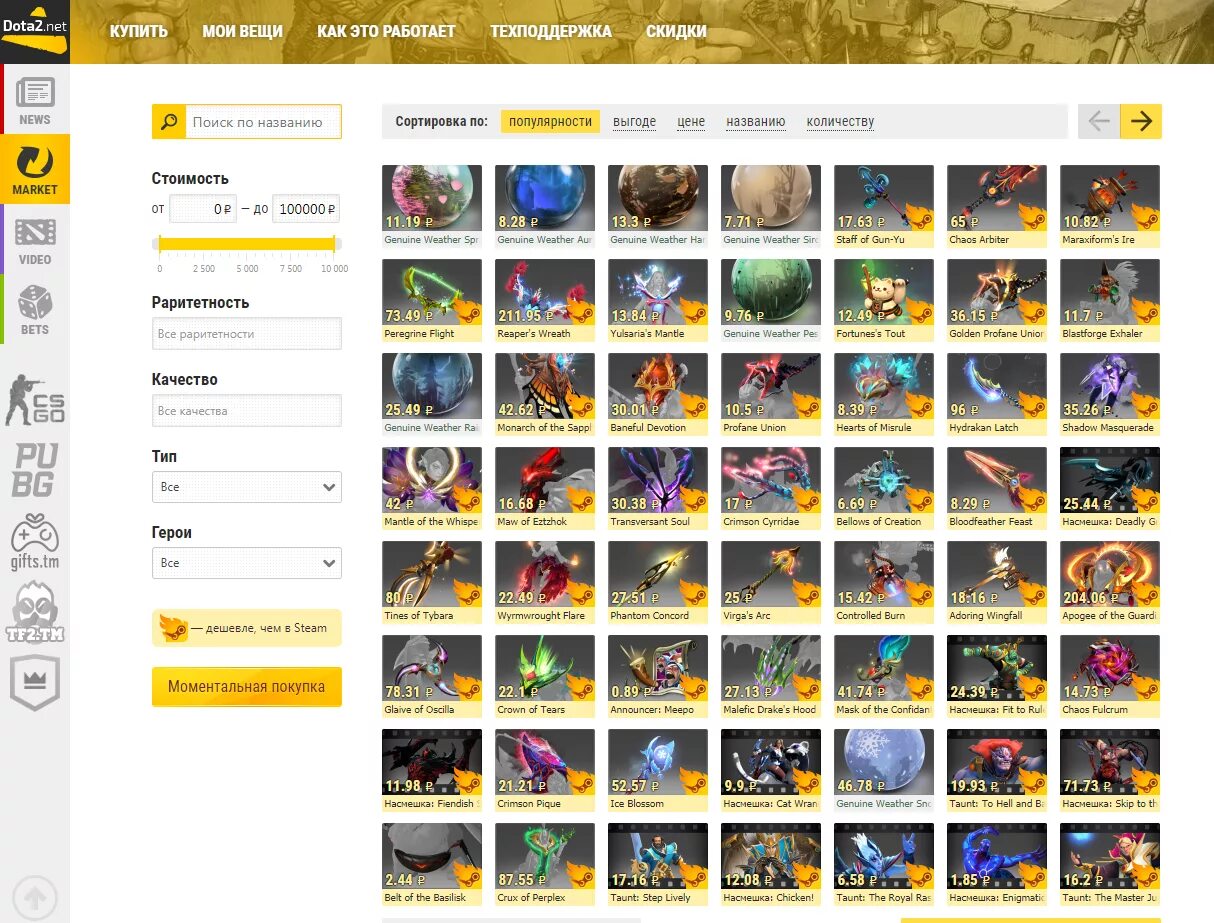Open the ТЕХПОДДЕРЖКА menu
This screenshot has height=923, width=1214.
click(551, 31)
